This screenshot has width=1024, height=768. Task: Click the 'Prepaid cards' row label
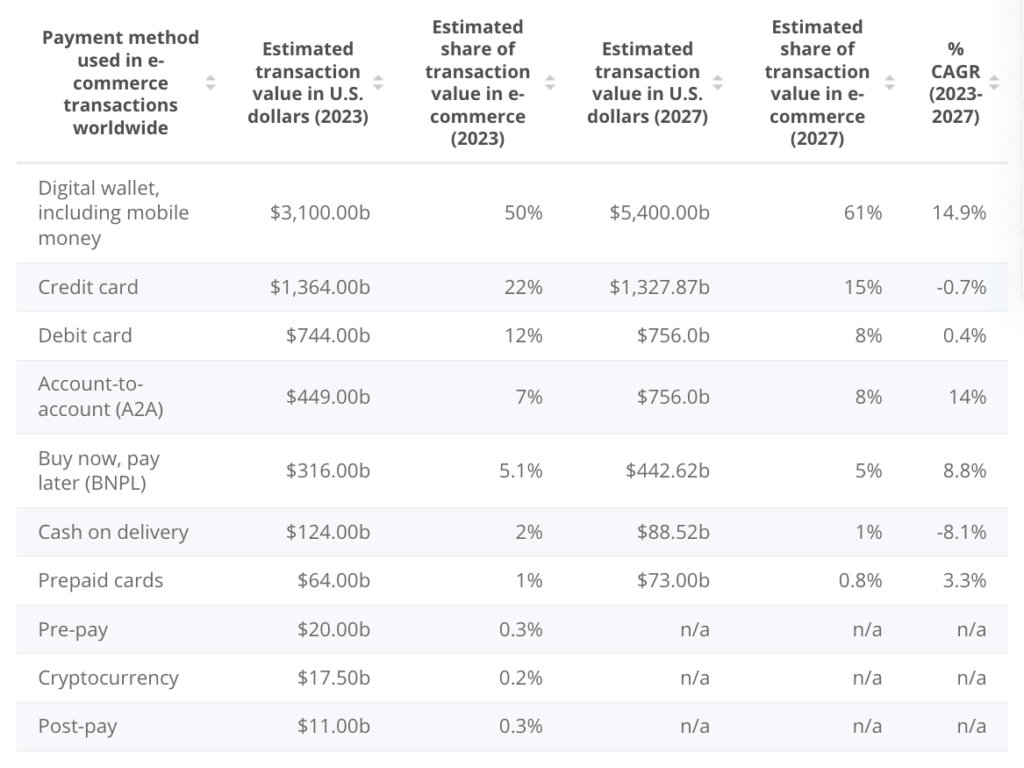[x=100, y=581]
